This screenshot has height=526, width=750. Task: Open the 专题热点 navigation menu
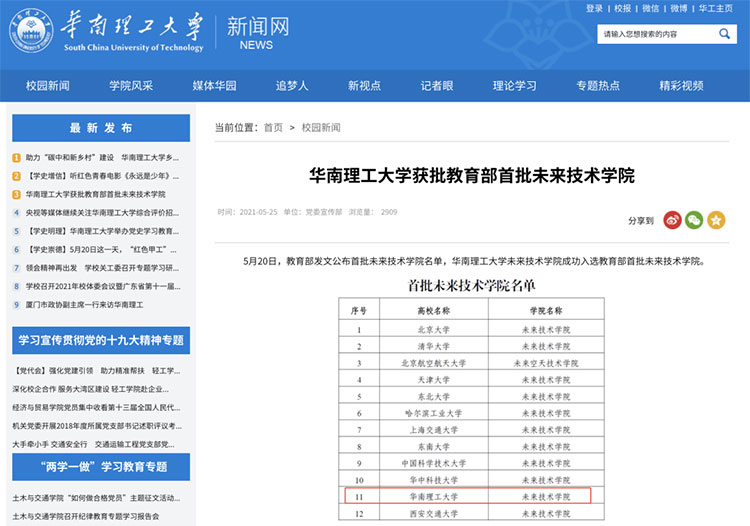pos(598,86)
